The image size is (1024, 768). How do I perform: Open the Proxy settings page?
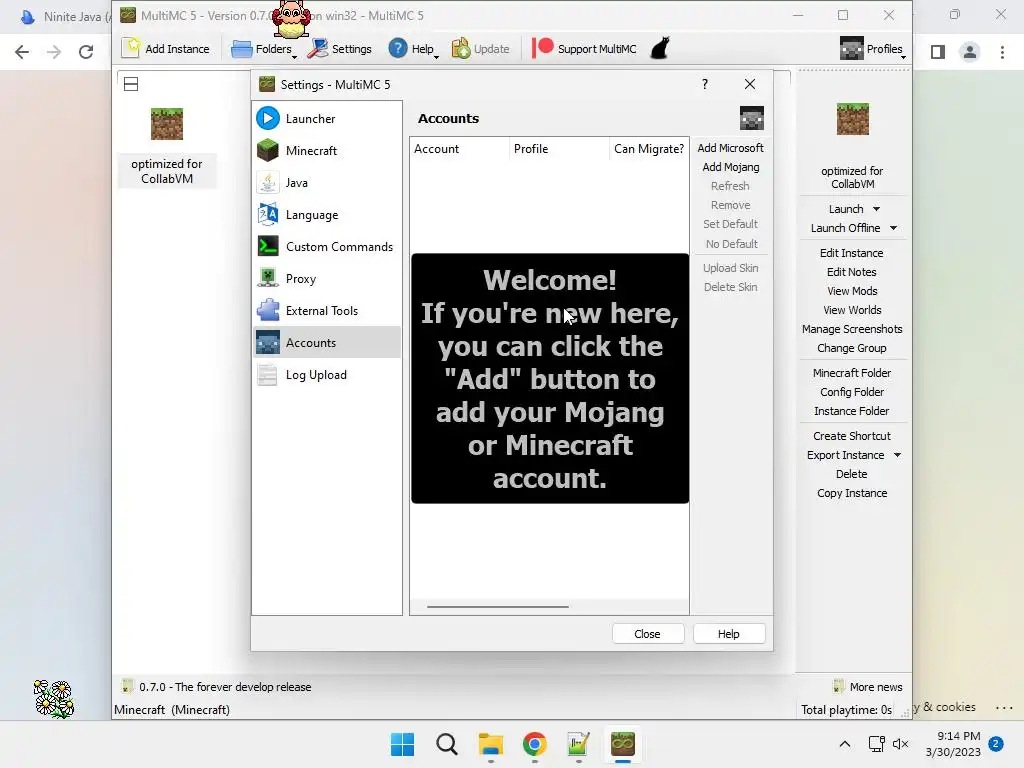[x=327, y=279]
